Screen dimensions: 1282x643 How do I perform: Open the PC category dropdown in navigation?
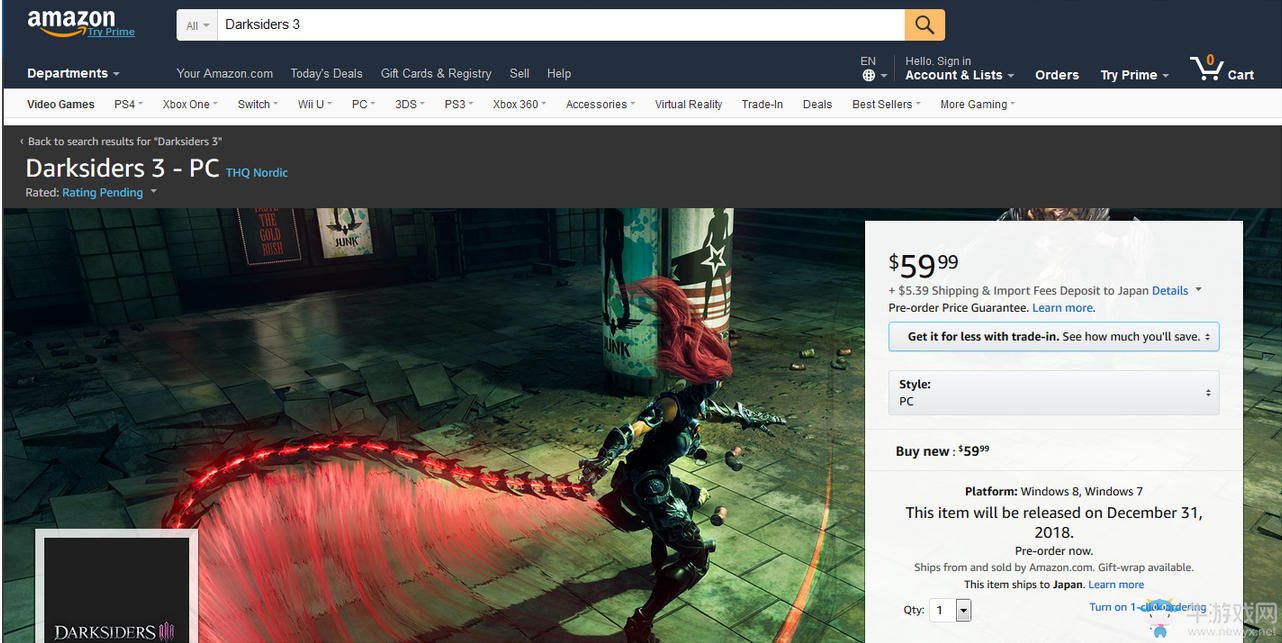(x=363, y=104)
